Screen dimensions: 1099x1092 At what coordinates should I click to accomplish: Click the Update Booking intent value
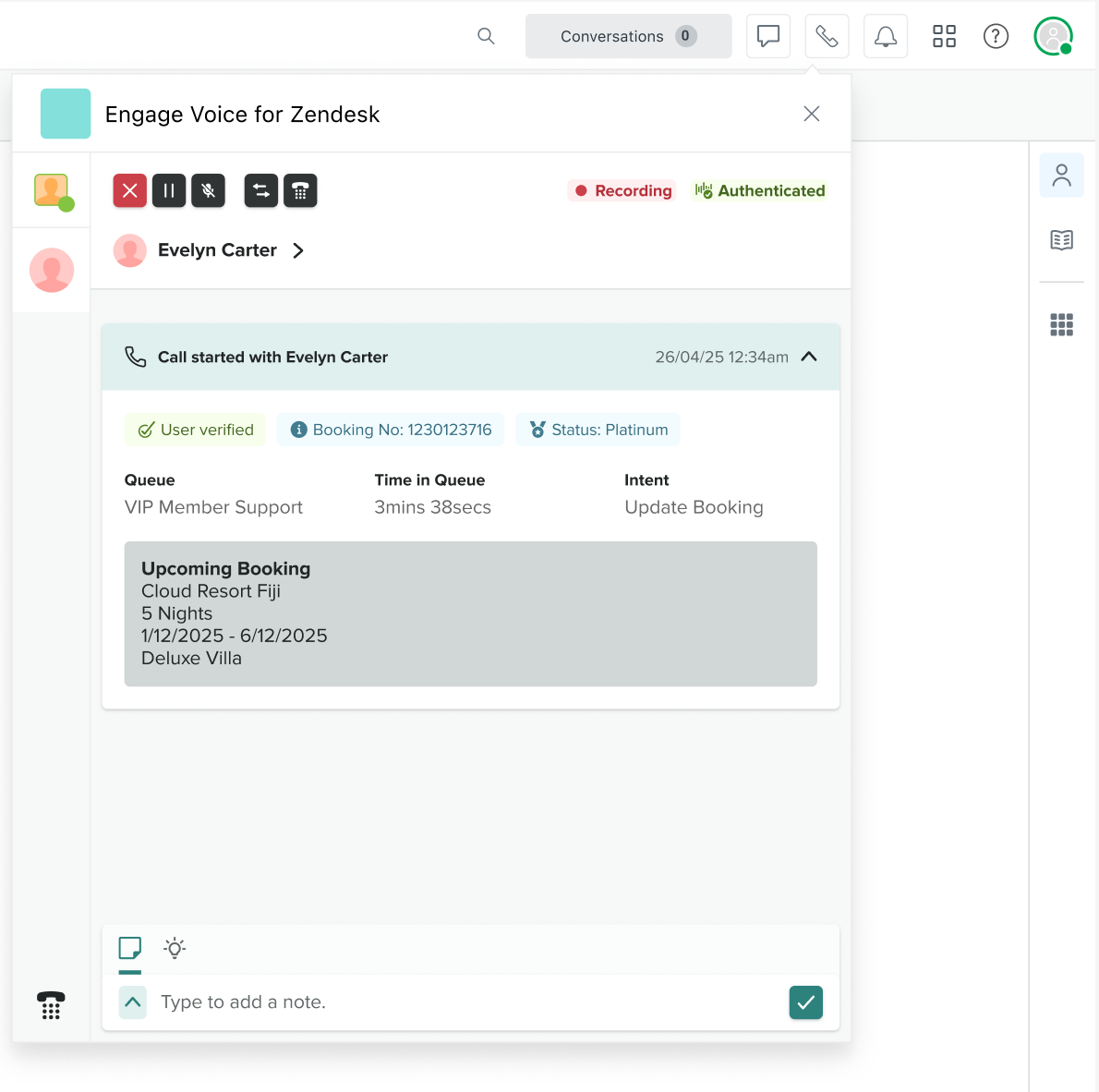694,507
